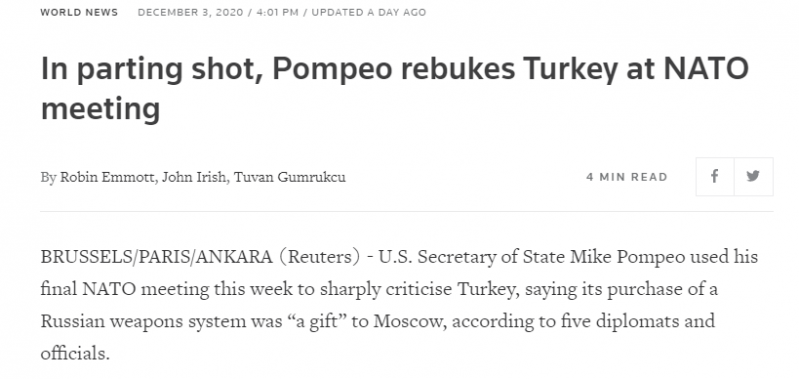799x379 pixels.
Task: Share the article via Twitter bird icon
Action: click(x=754, y=177)
